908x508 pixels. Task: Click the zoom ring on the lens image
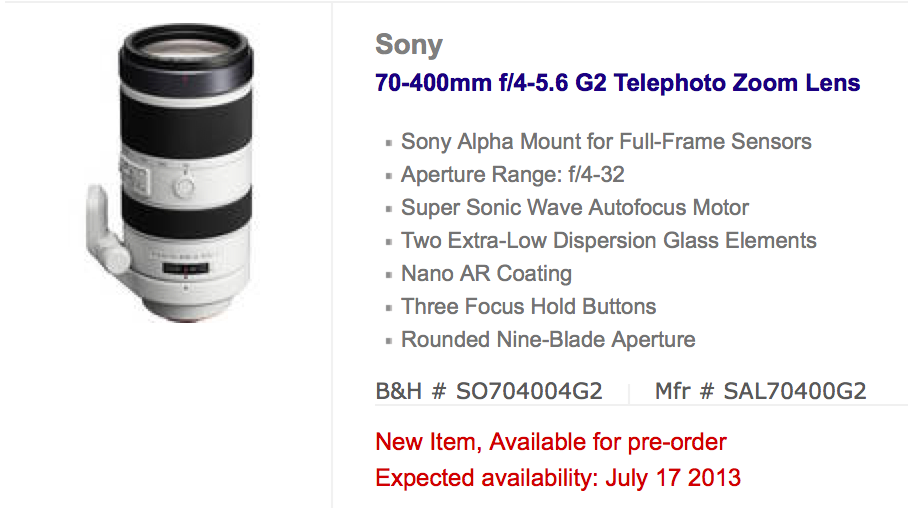tap(186, 127)
